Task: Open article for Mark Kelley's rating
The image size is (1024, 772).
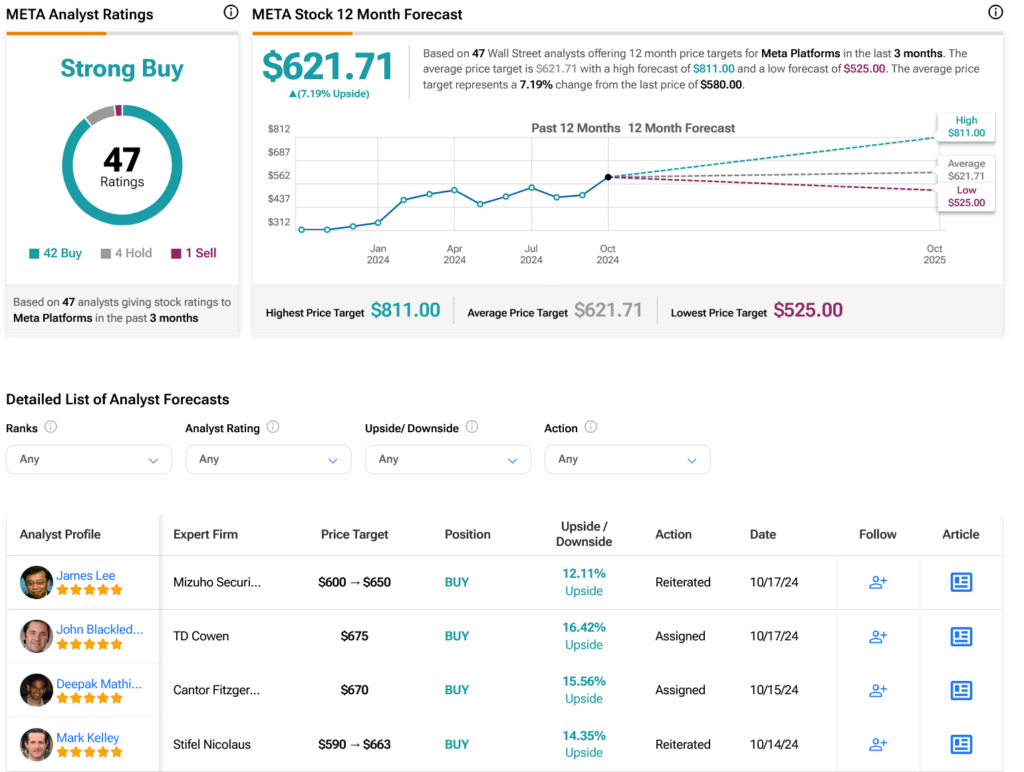Action: click(x=961, y=744)
